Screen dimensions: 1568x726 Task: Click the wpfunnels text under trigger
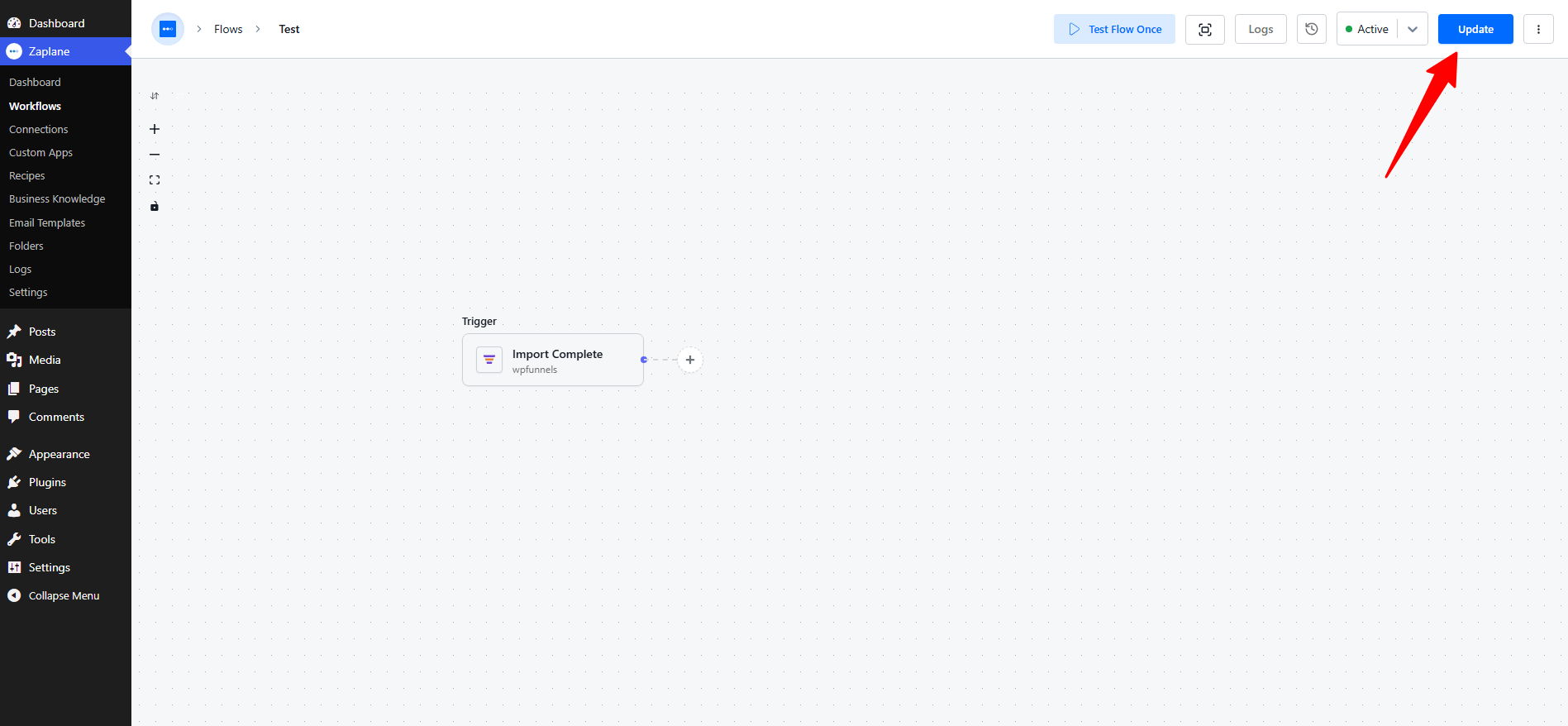[535, 370]
